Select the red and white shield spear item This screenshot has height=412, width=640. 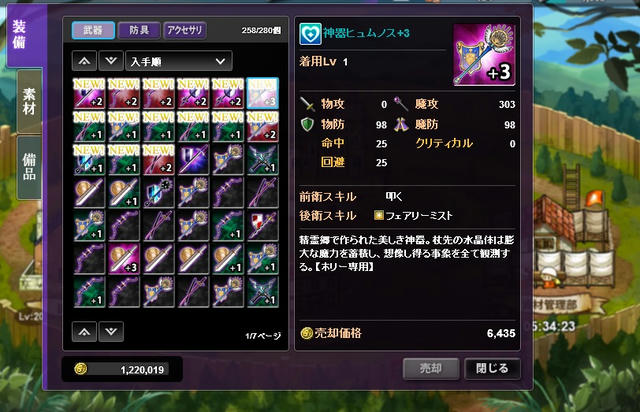click(x=262, y=226)
